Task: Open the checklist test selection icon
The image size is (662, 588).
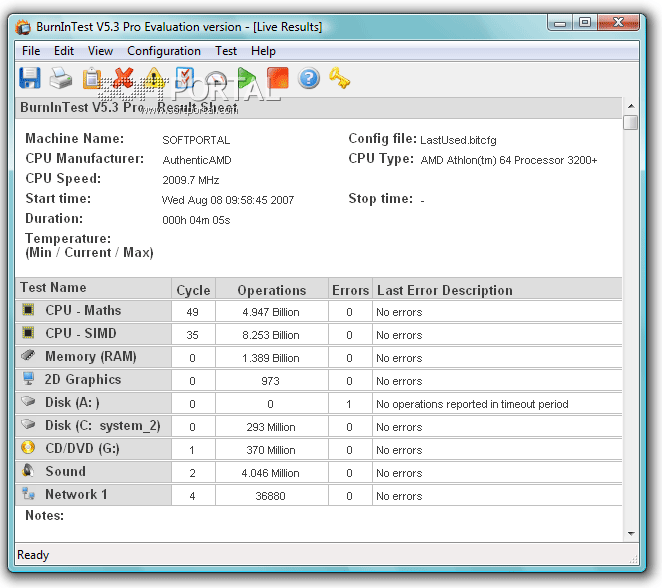Action: pos(184,78)
